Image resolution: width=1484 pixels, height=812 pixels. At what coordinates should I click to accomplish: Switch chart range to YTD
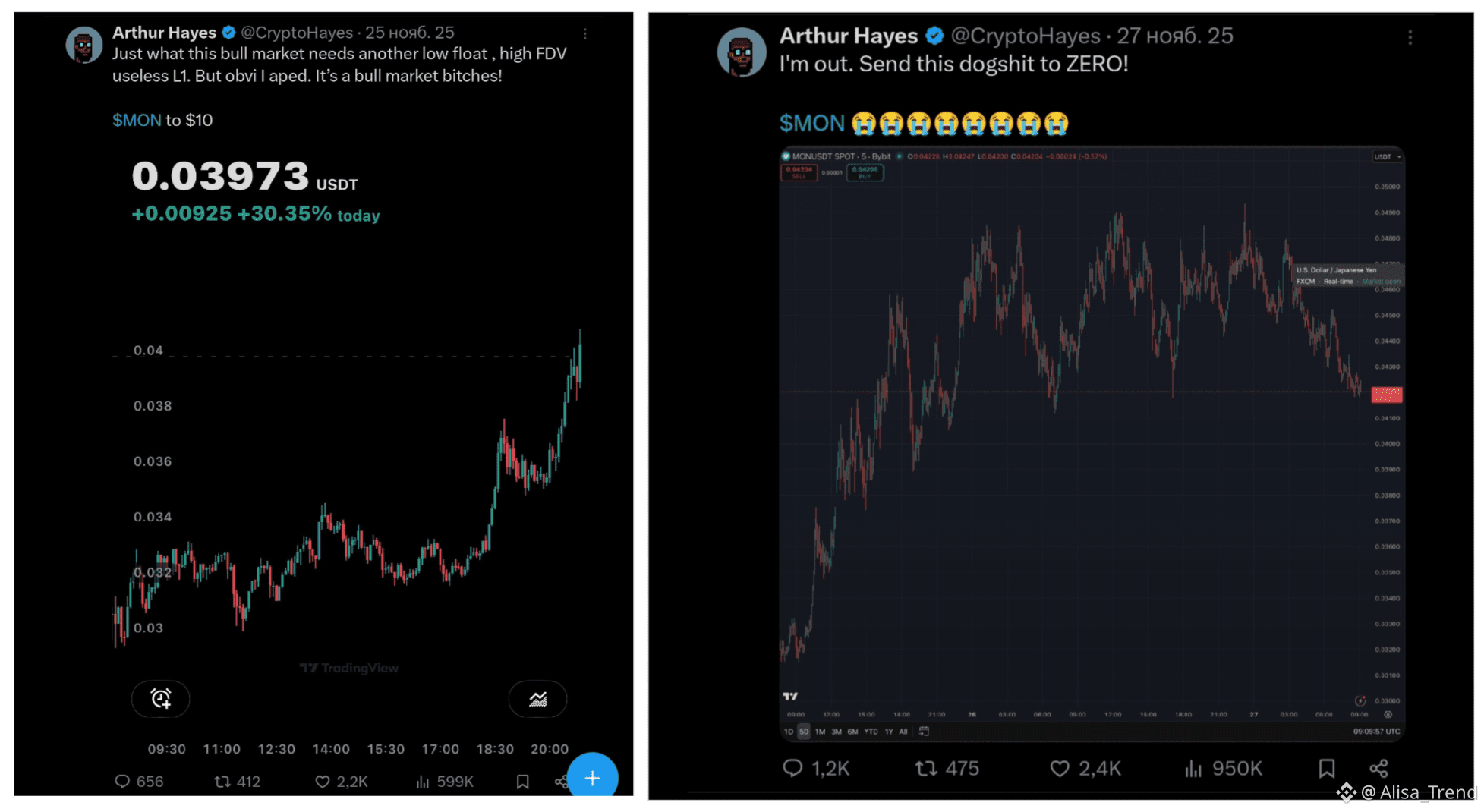[871, 732]
